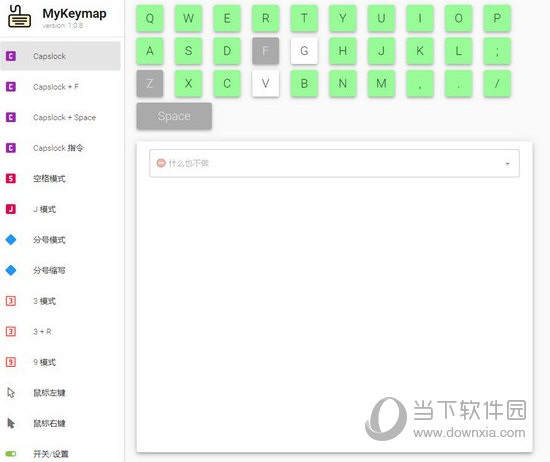Image resolution: width=550 pixels, height=462 pixels.
Task: Click the purple Capslock + Space icon
Action: [11, 117]
